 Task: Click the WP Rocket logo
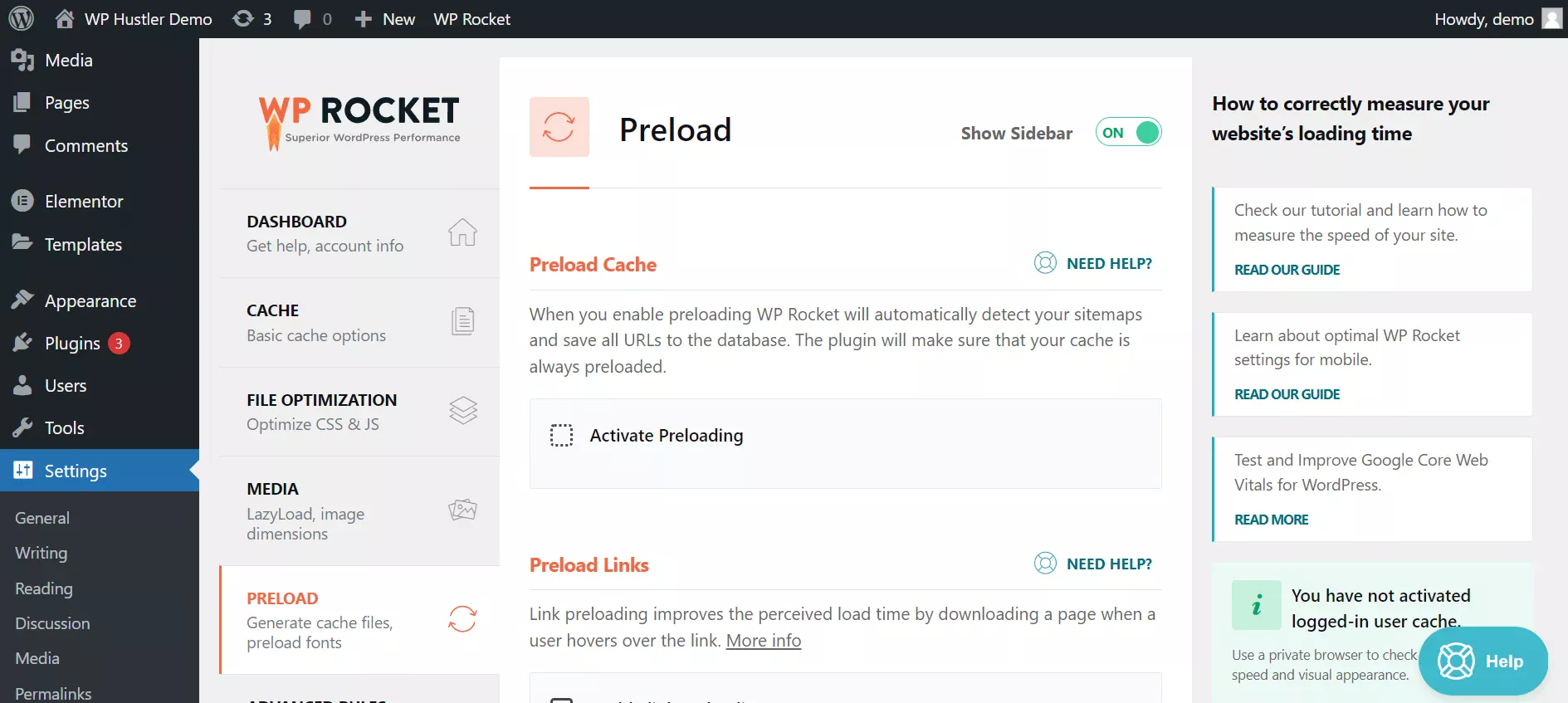[x=358, y=119]
